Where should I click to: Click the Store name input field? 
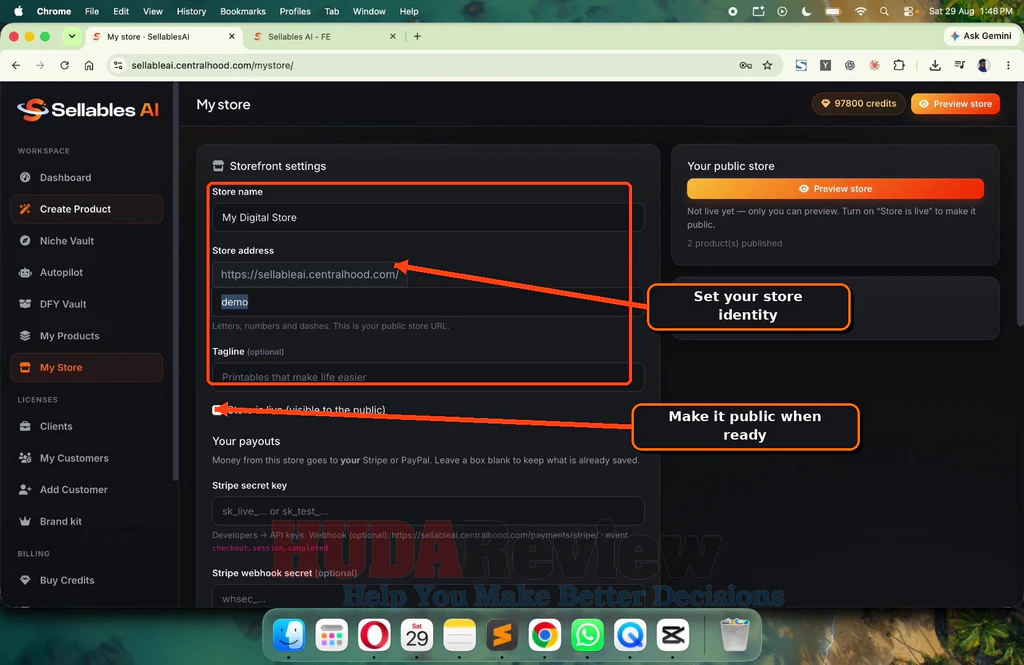click(x=428, y=218)
